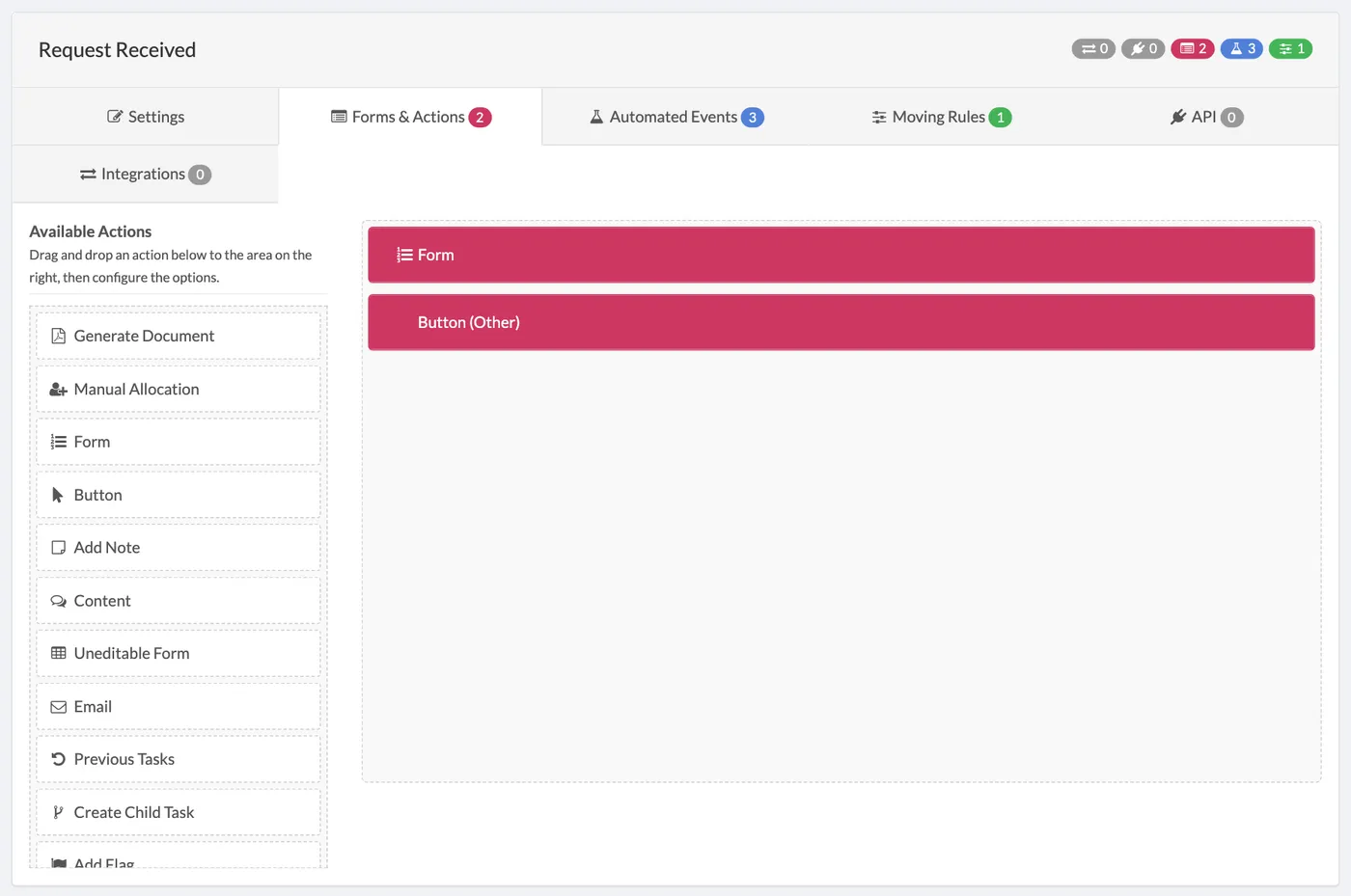Click the envelope icon beside Email
The width and height of the screenshot is (1351, 896).
[x=58, y=707]
